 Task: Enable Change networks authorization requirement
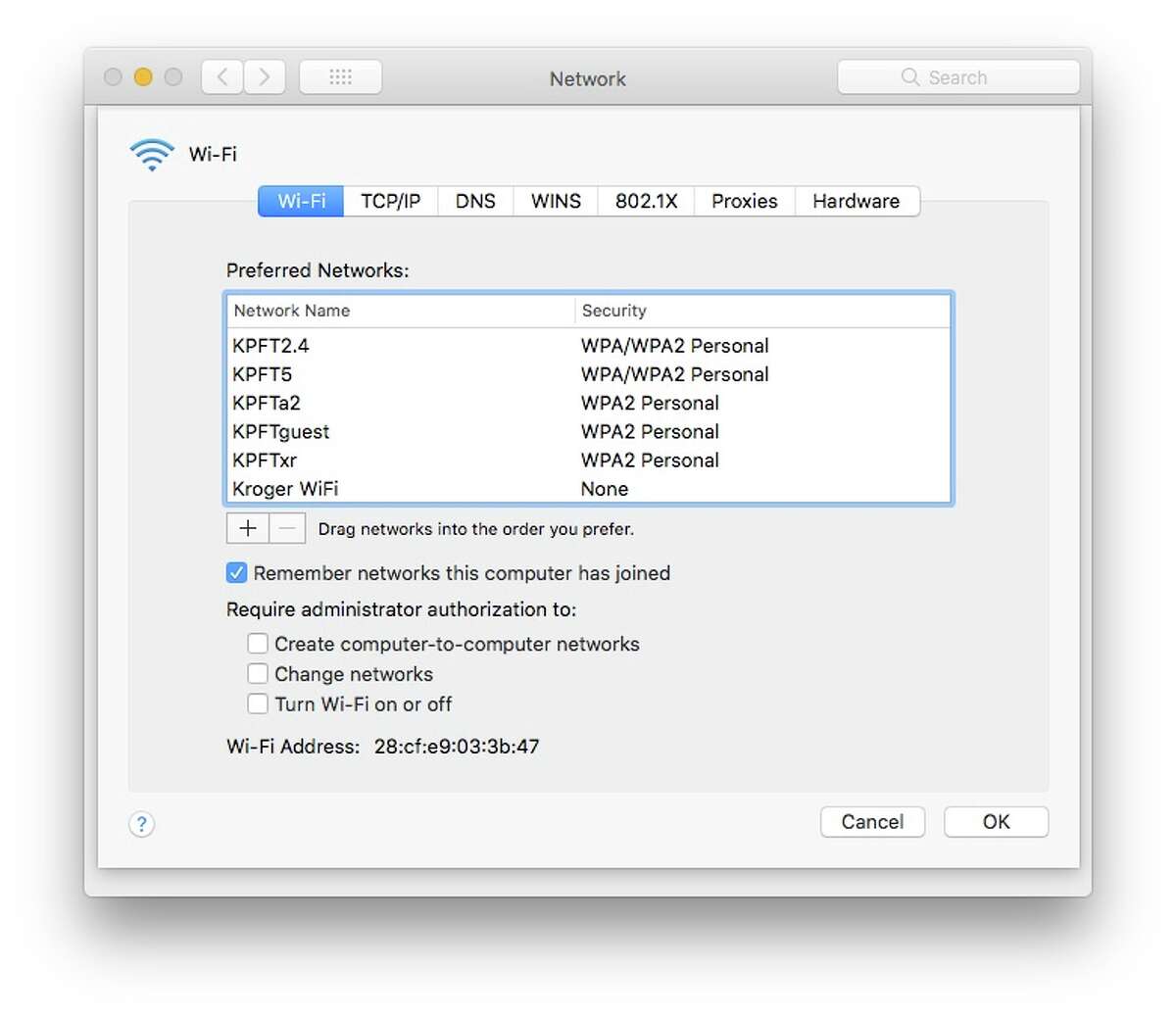pyautogui.click(x=258, y=673)
